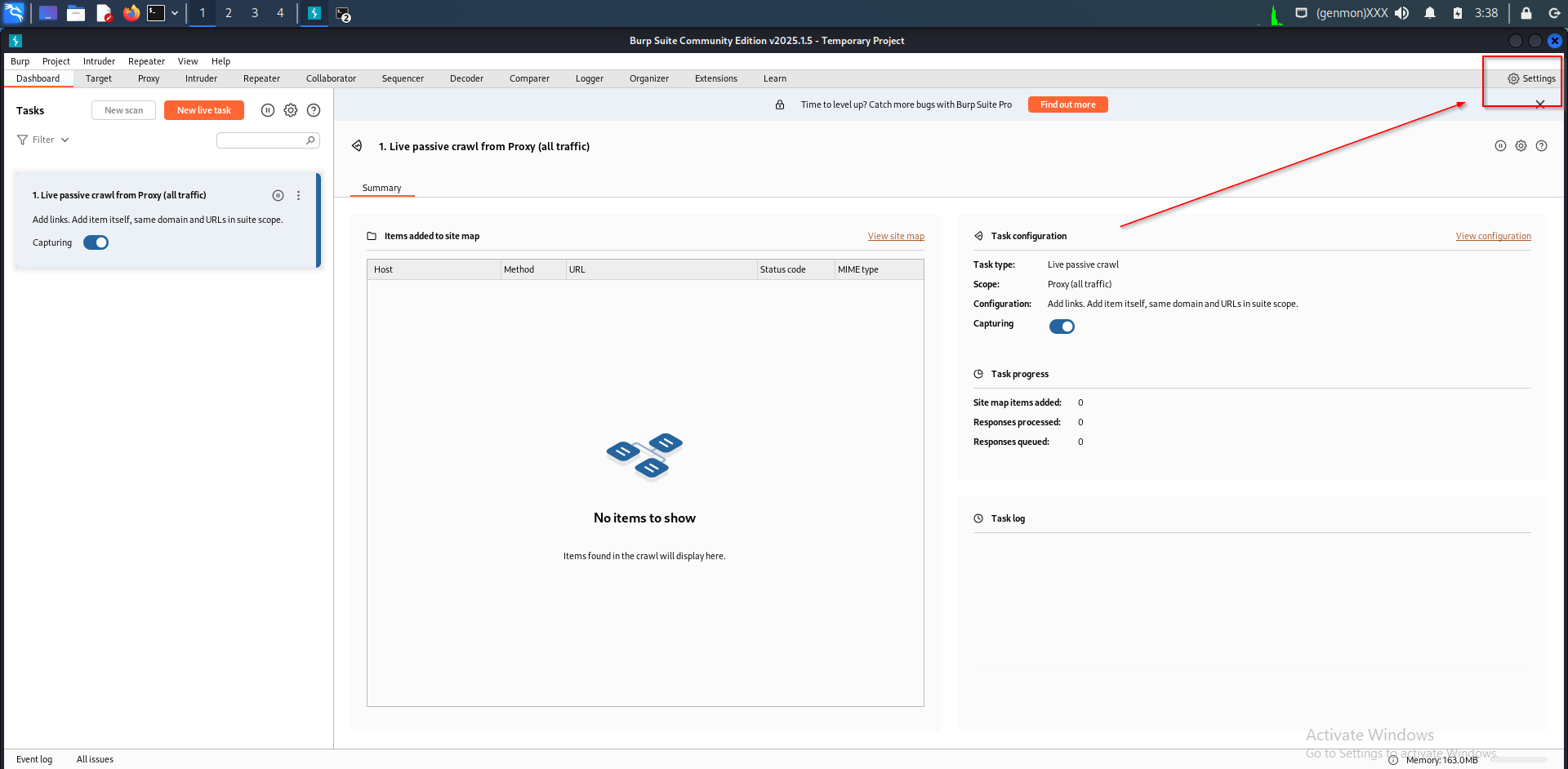1568x769 pixels.
Task: Click the Burp Suite taskbar window icon
Action: (x=314, y=13)
